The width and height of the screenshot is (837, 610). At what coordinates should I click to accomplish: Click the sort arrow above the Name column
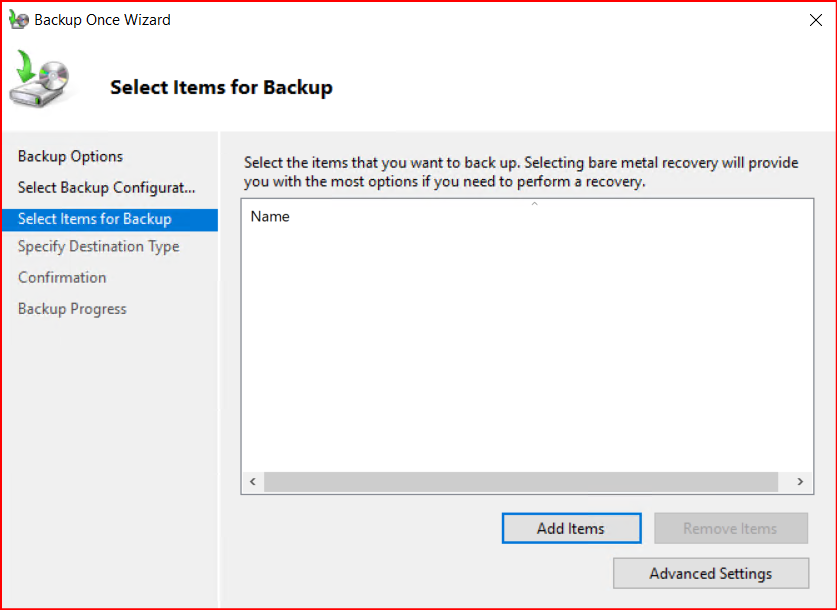(534, 204)
